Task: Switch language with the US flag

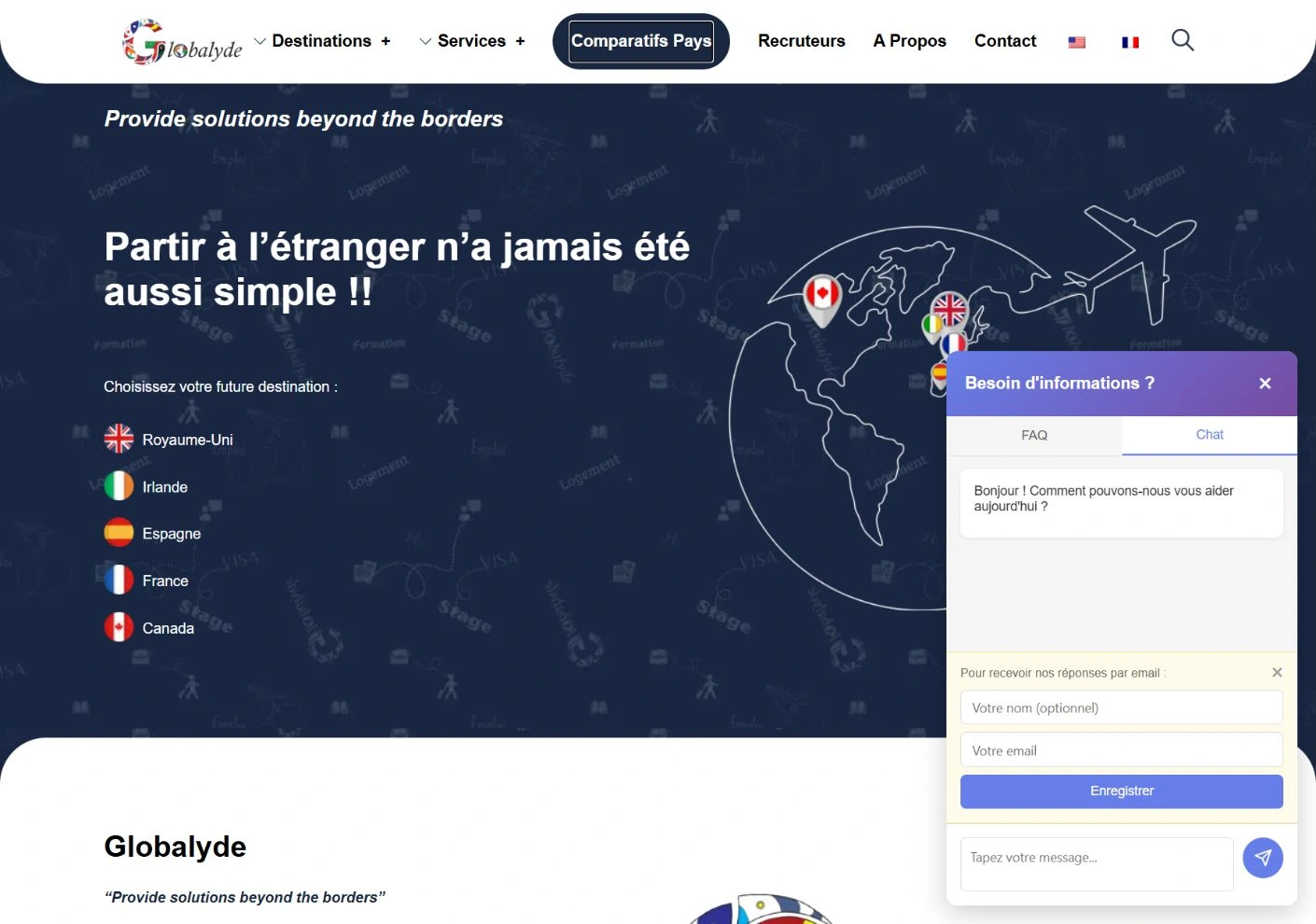Action: point(1077,42)
